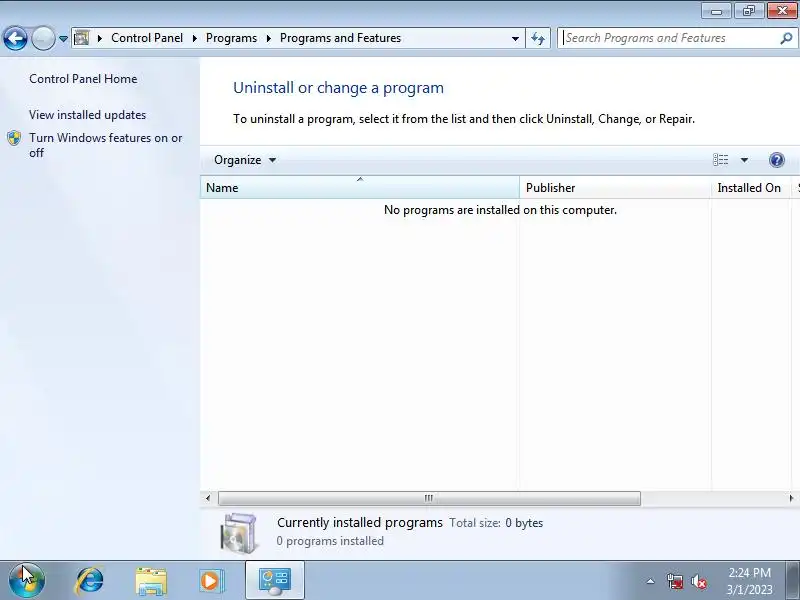Close the Programs and Features window
The height and width of the screenshot is (600, 800).
coord(782,11)
